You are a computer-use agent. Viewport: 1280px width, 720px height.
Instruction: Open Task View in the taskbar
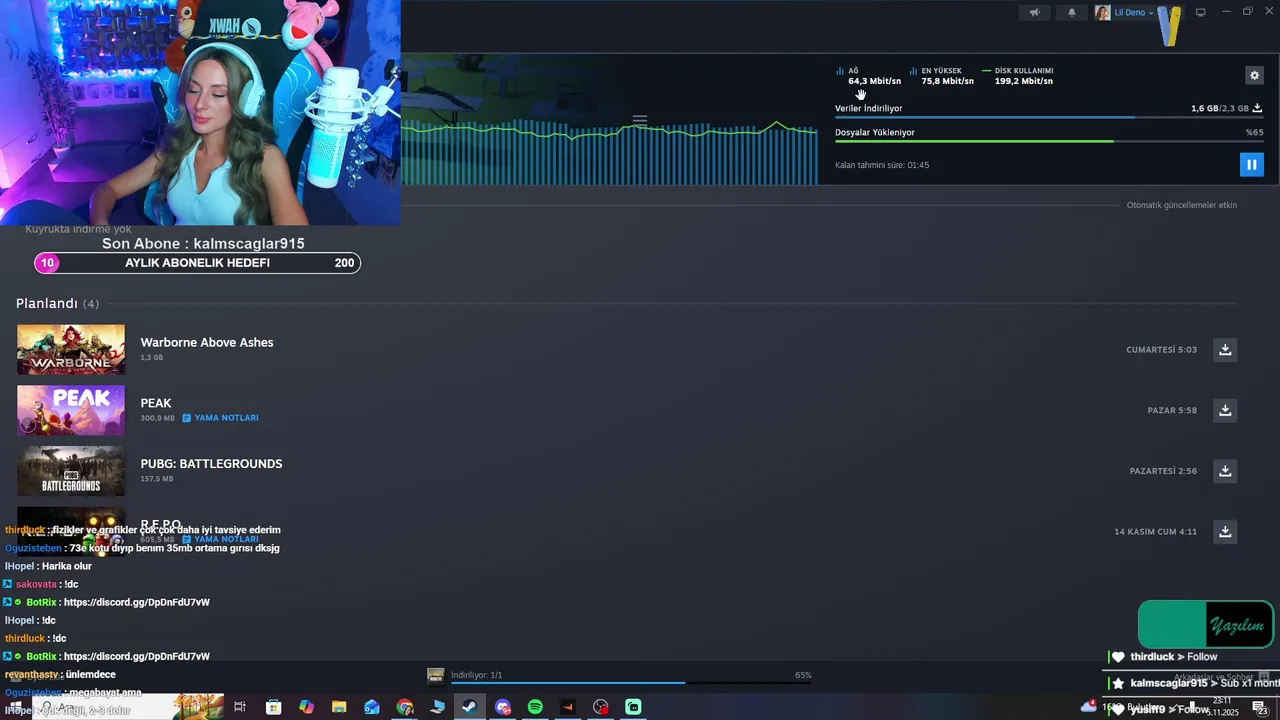(x=240, y=707)
